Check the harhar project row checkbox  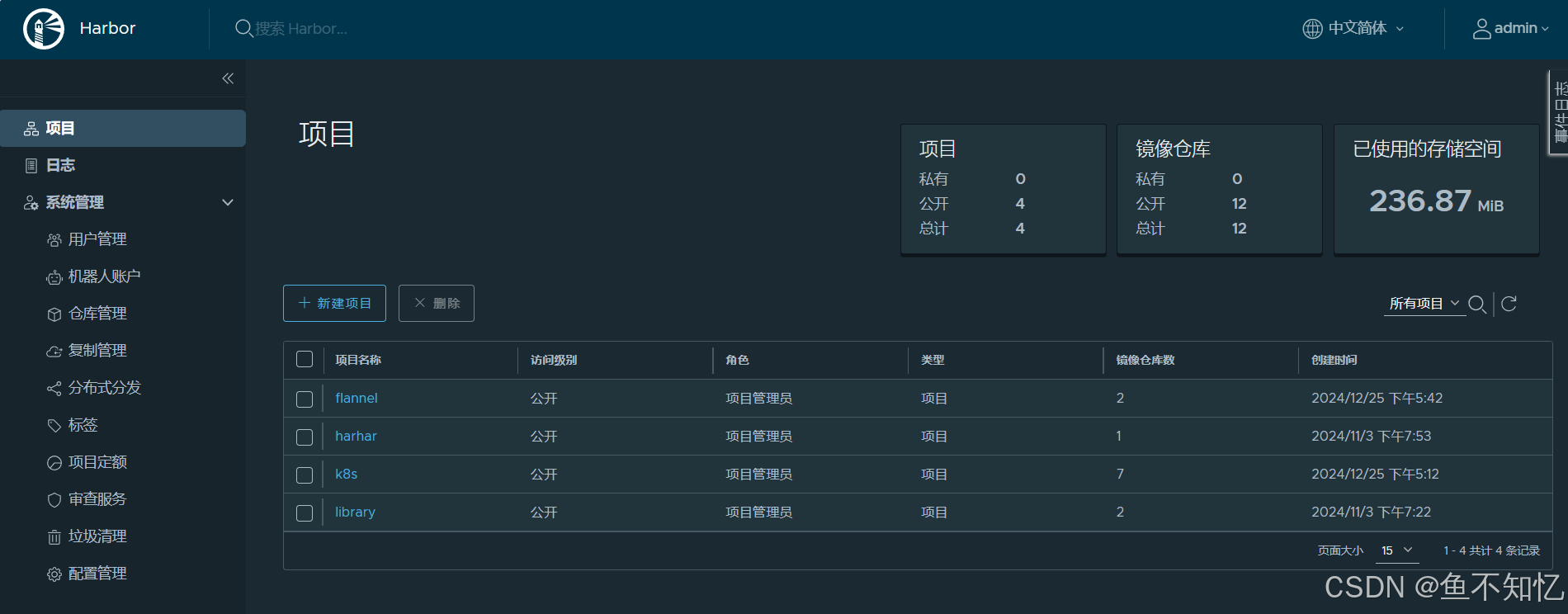click(x=305, y=437)
